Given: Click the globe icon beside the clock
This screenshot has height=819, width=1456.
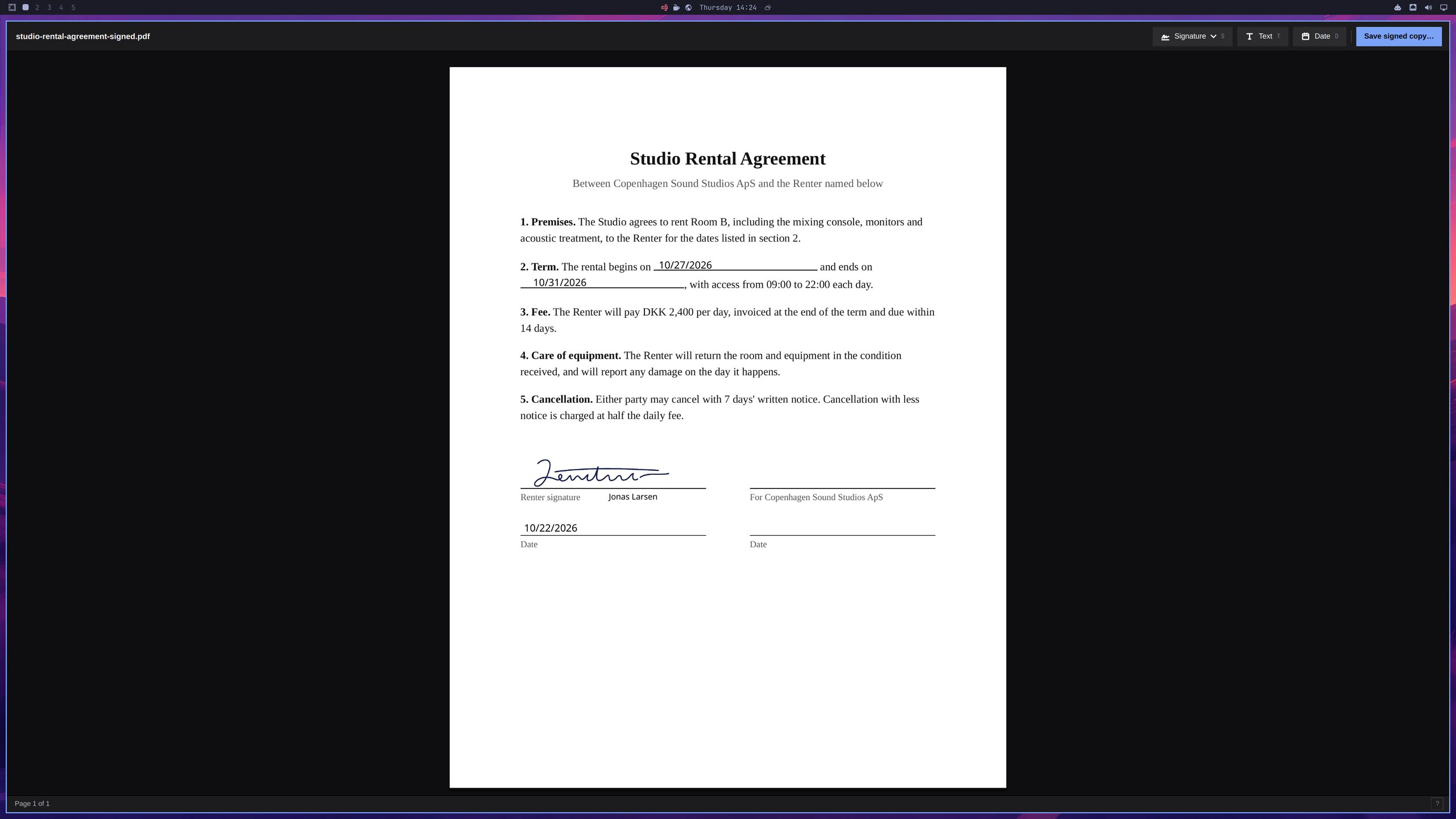Looking at the screenshot, I should pyautogui.click(x=688, y=7).
